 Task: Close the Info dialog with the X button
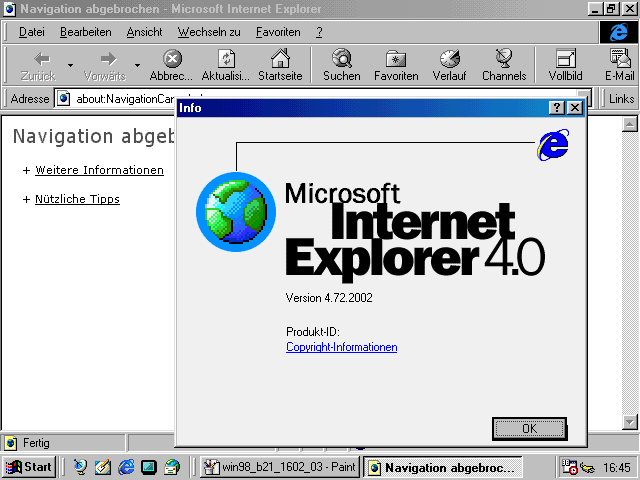(x=575, y=108)
